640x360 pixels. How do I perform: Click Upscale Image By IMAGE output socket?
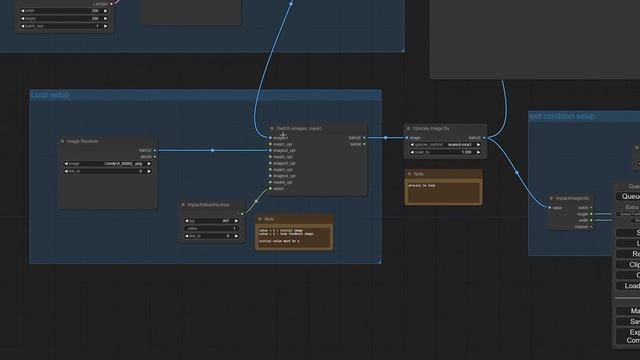coord(484,138)
